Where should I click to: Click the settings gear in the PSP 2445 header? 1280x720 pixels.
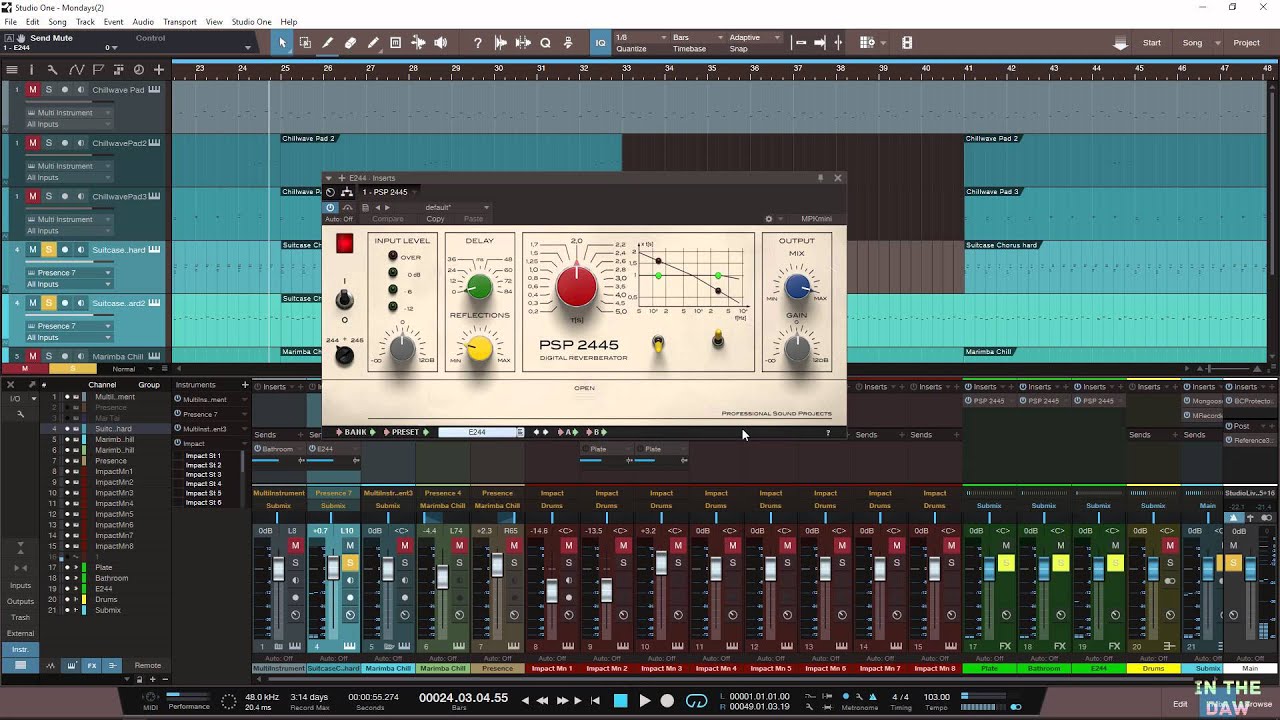(x=768, y=219)
